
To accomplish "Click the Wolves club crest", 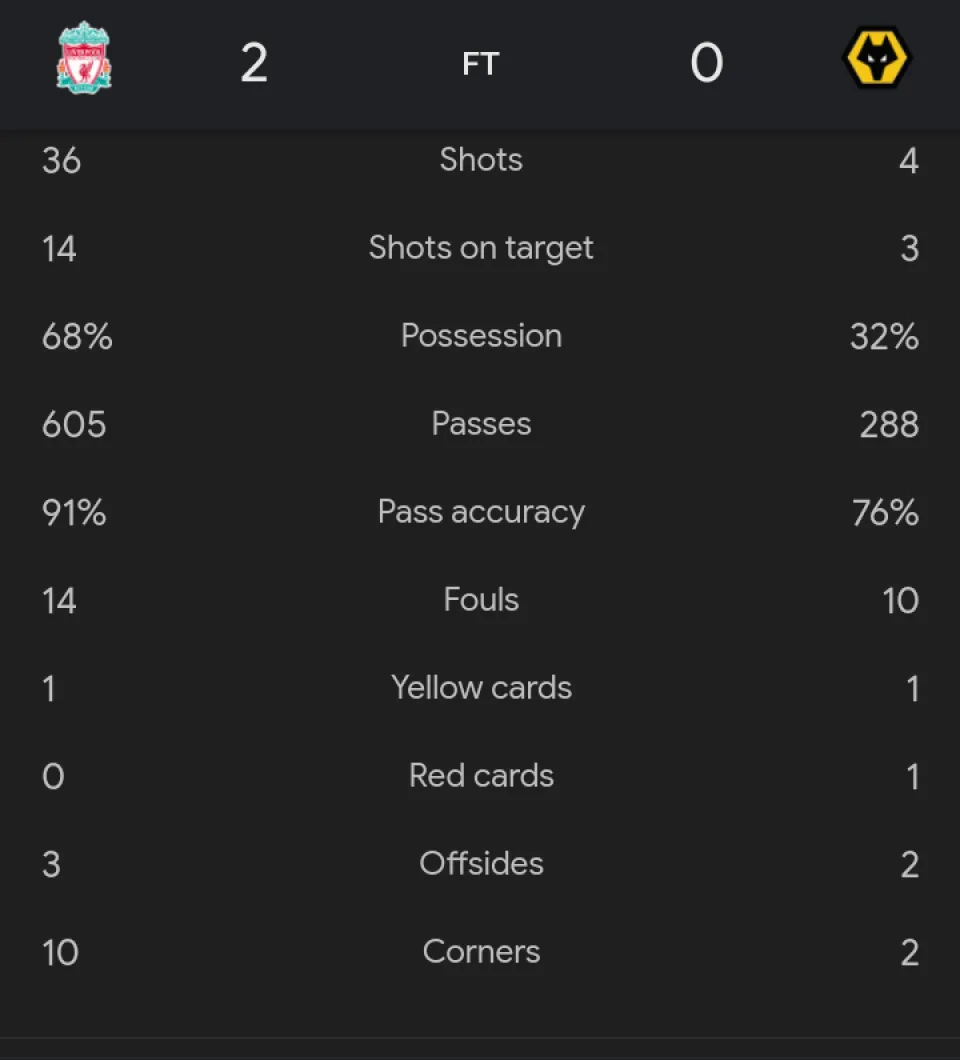I will tap(876, 58).
